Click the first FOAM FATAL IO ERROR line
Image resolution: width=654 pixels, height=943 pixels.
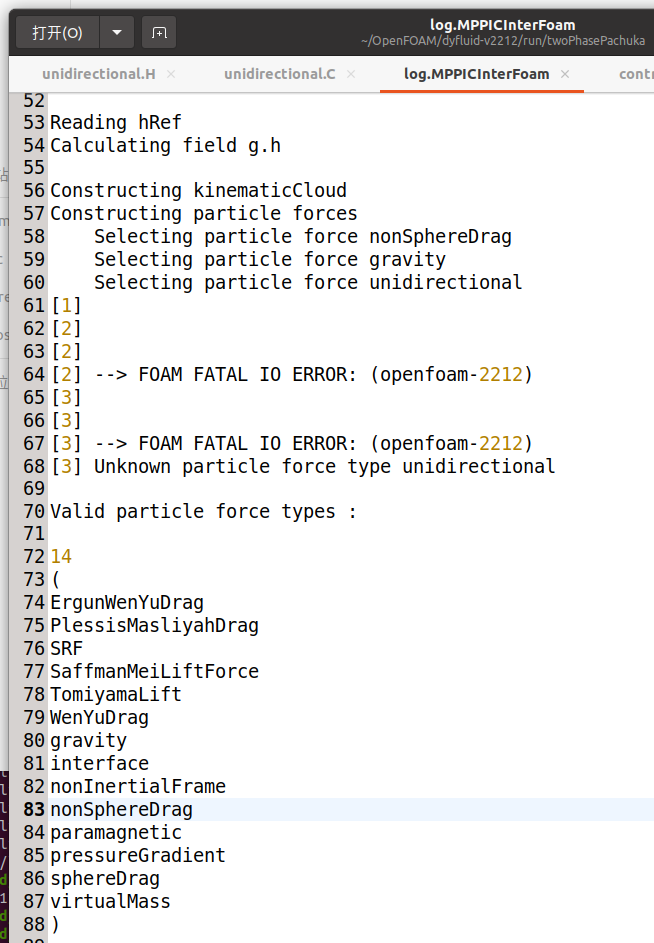(314, 375)
